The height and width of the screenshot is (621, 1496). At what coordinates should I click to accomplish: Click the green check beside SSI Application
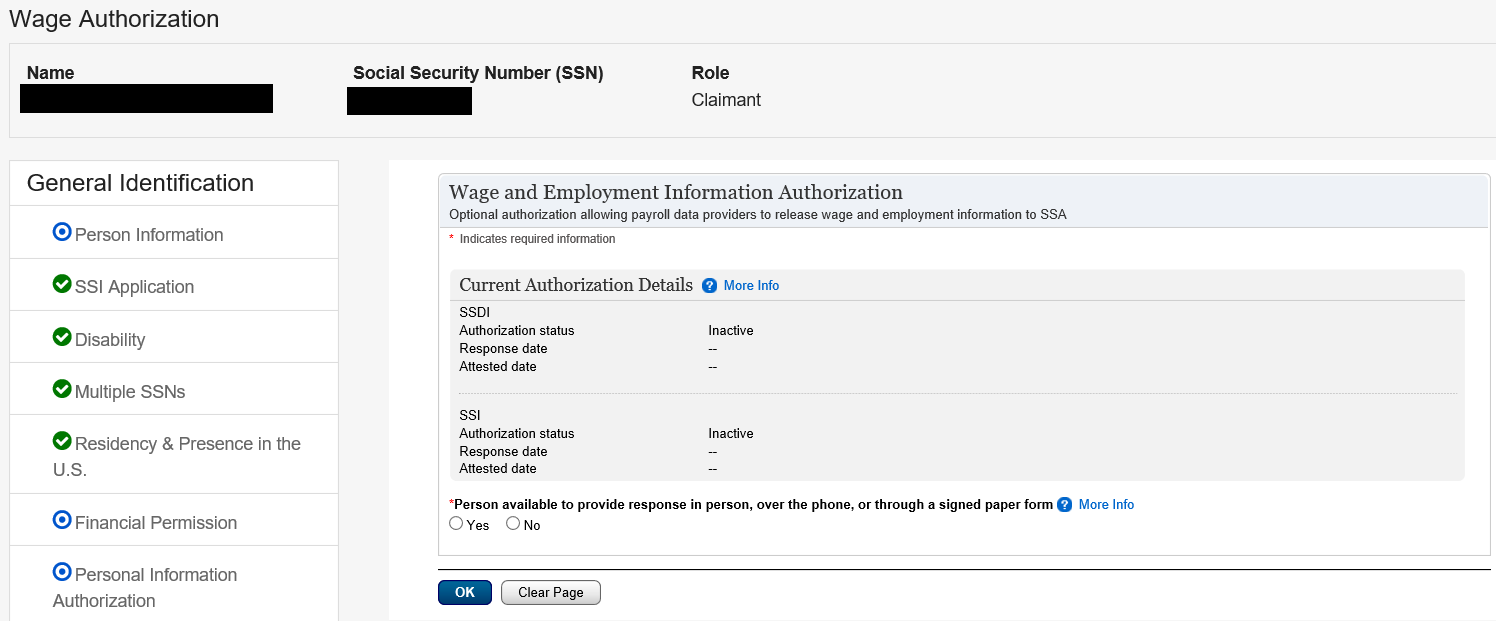pos(62,284)
